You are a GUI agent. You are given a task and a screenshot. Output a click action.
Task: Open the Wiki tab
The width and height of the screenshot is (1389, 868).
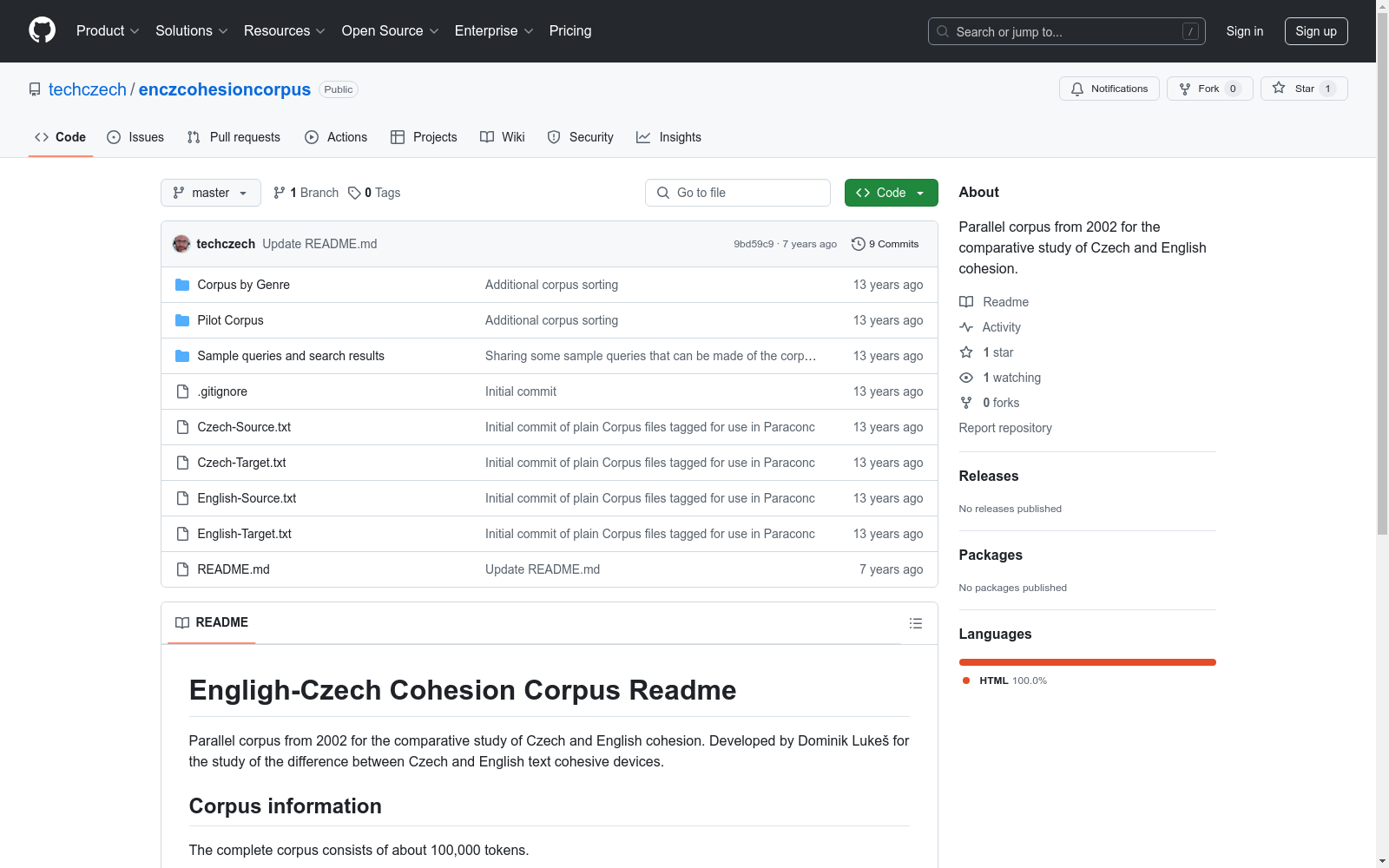pyautogui.click(x=503, y=137)
